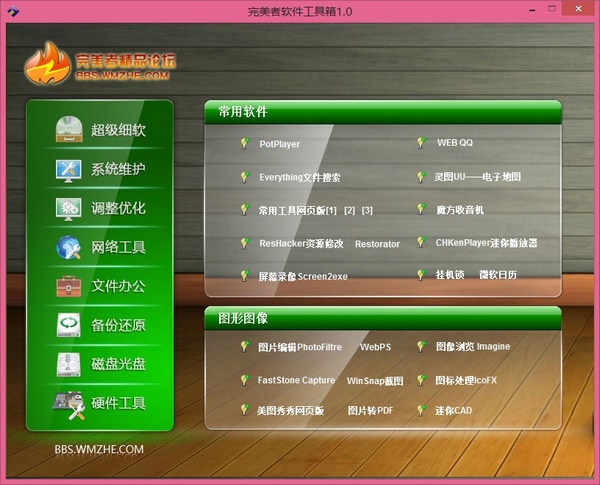Switch to the 网络工具 category

tap(118, 247)
